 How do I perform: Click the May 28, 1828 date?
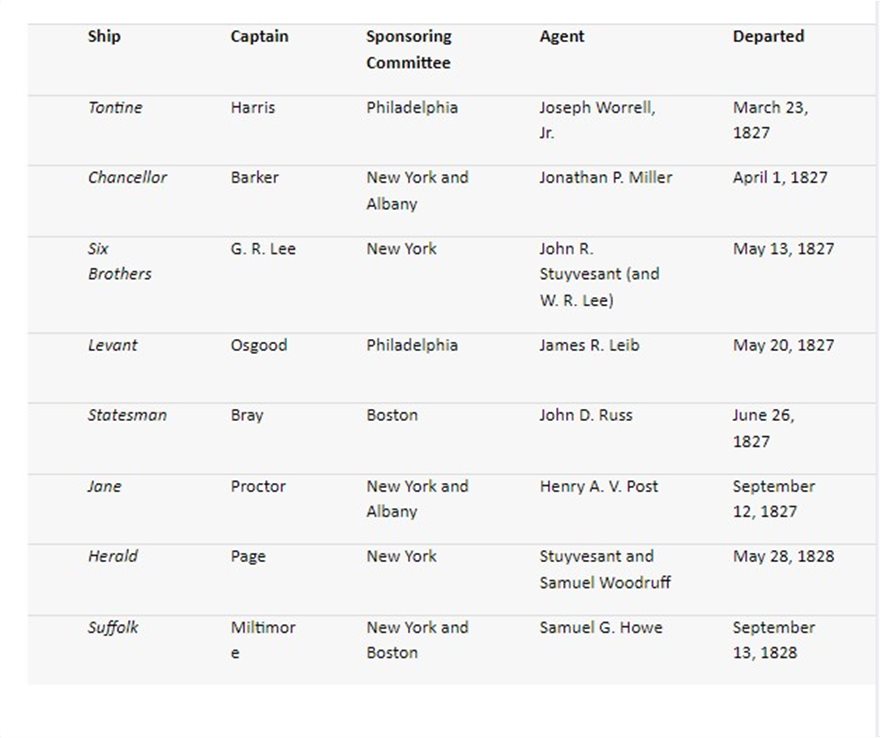coord(783,556)
